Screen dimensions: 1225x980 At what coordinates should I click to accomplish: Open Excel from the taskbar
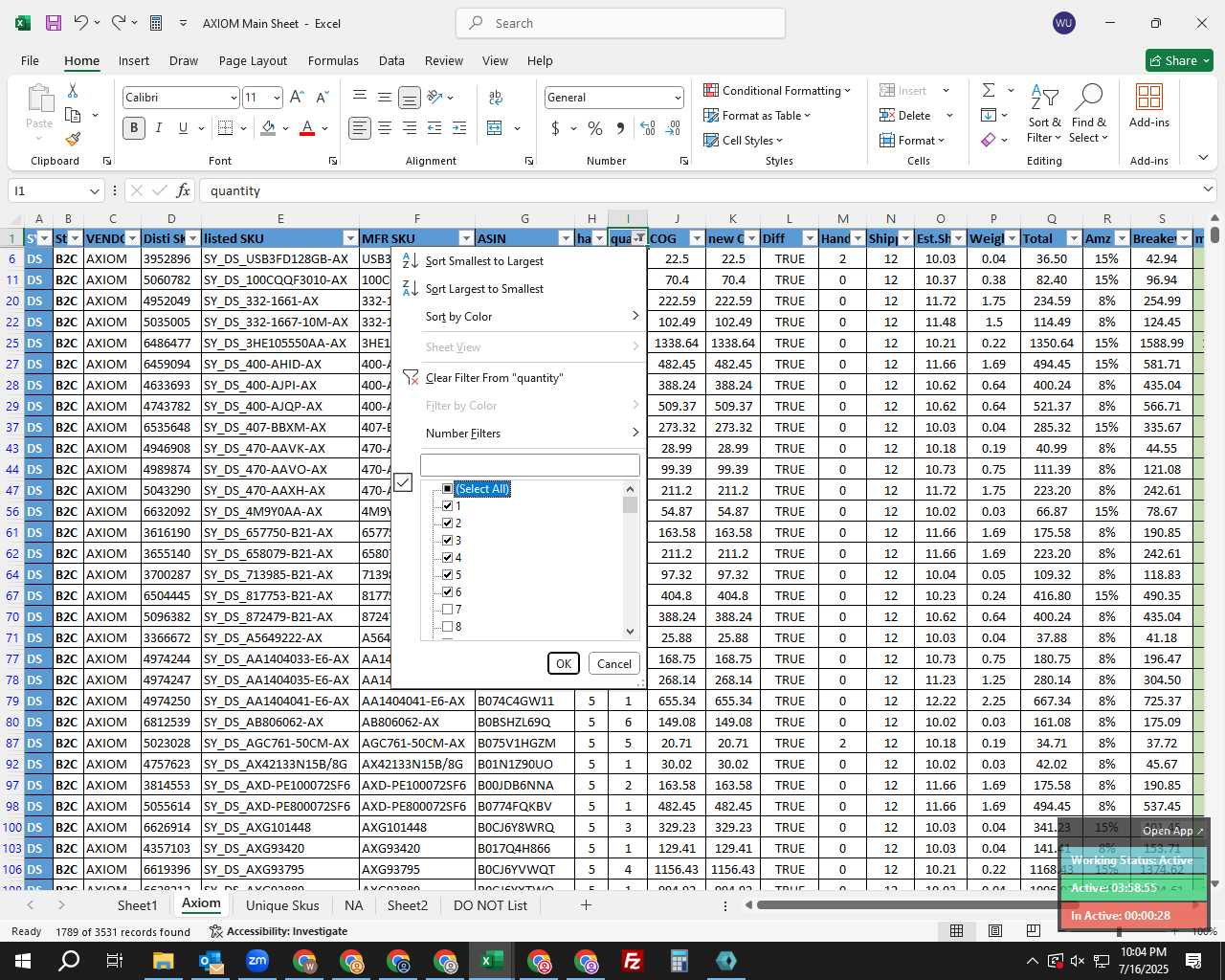[492, 961]
